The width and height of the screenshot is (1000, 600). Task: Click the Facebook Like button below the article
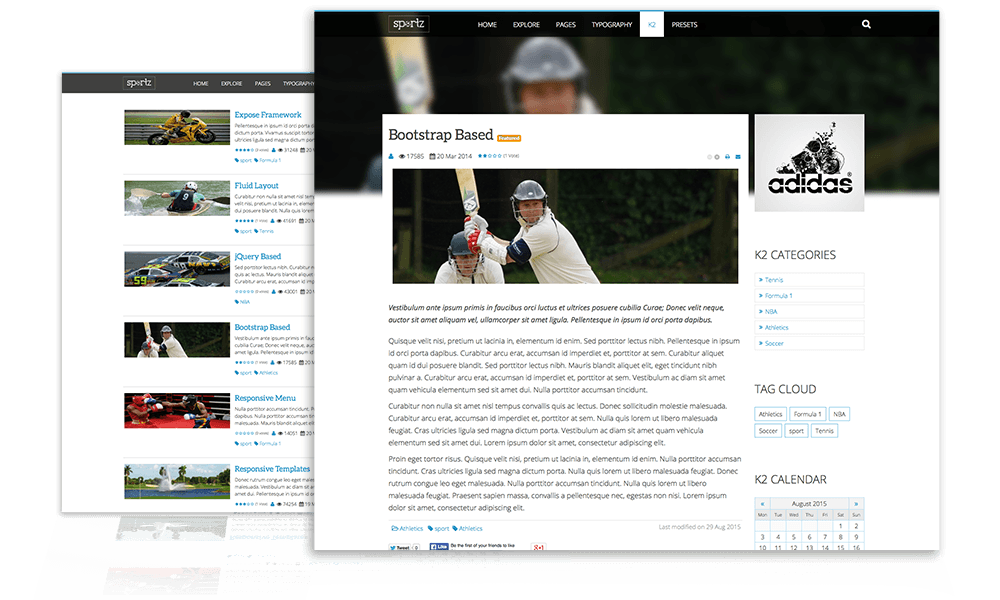coord(439,546)
